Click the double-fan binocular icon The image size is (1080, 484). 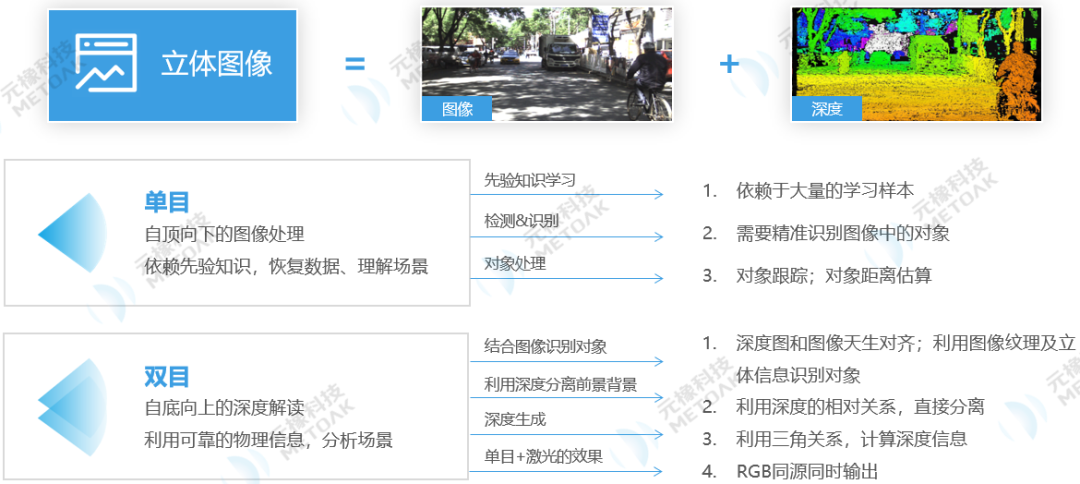[72, 408]
